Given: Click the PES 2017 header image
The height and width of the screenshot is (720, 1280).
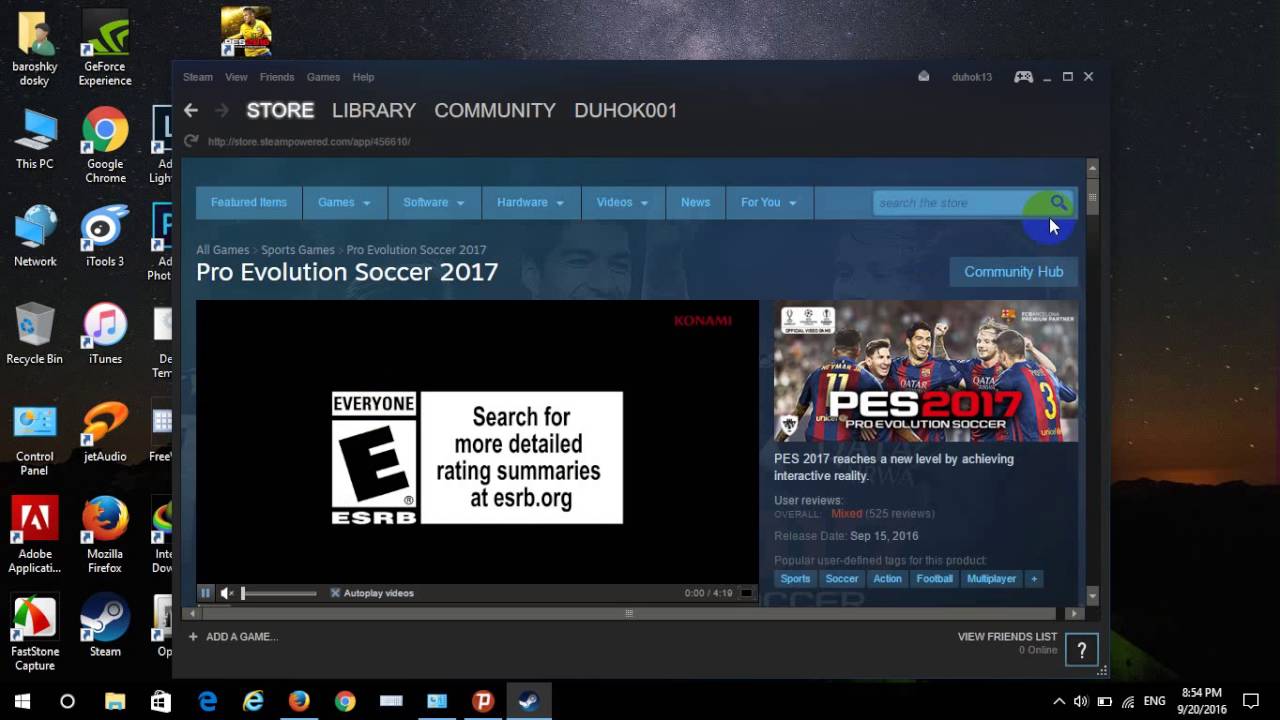Looking at the screenshot, I should pyautogui.click(x=926, y=372).
